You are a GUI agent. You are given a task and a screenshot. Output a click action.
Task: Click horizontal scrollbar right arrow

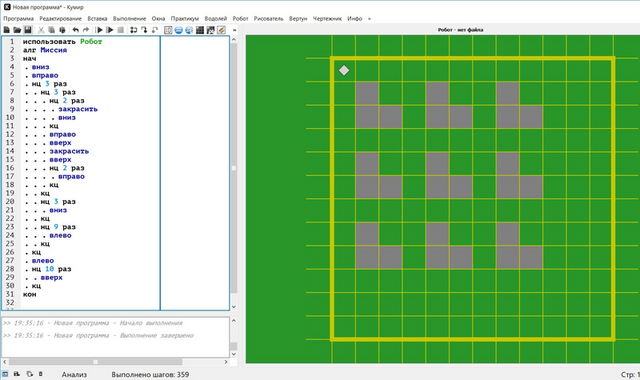click(x=226, y=362)
